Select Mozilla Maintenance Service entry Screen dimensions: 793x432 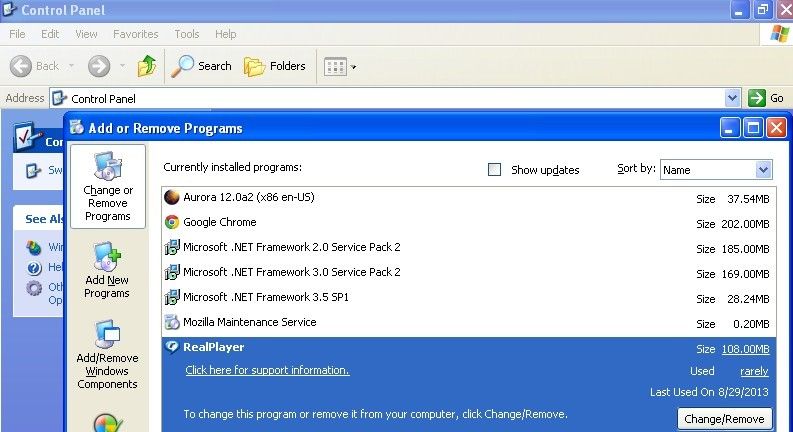click(250, 322)
